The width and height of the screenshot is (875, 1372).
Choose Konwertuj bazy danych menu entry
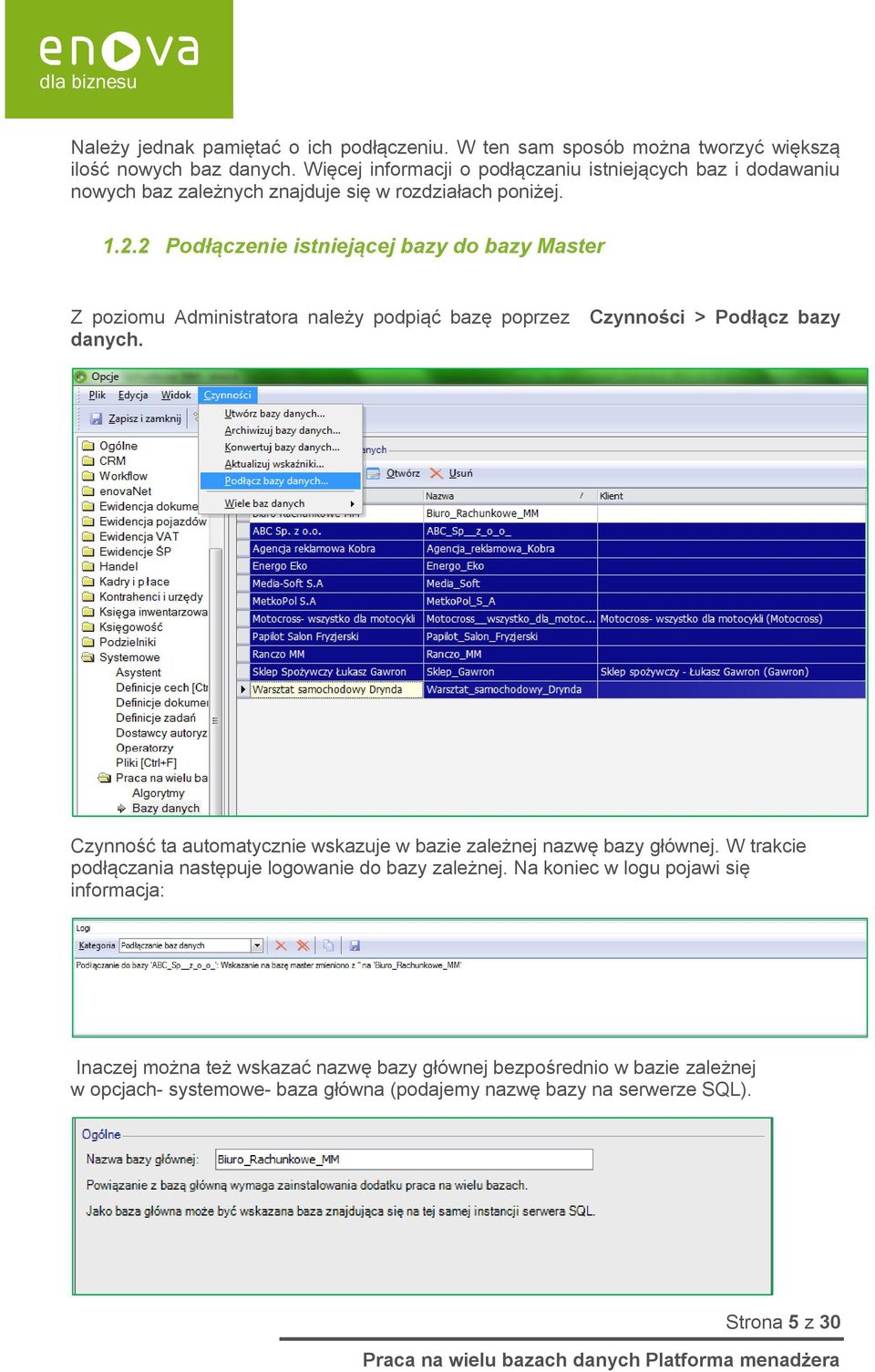(281, 447)
